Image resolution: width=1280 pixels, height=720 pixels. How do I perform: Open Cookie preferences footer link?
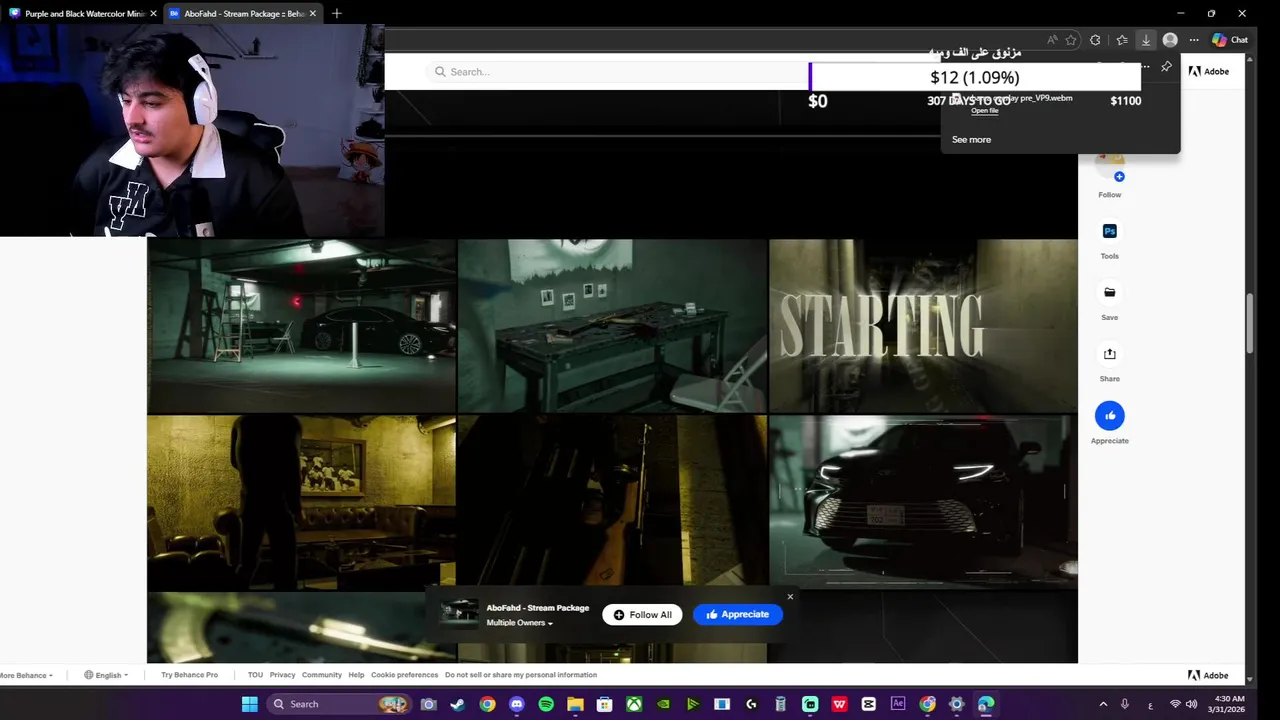tap(404, 675)
